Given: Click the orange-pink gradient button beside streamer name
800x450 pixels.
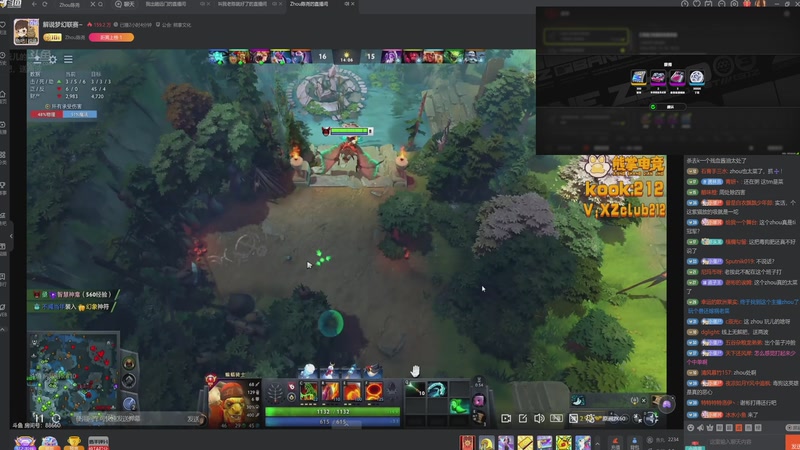Looking at the screenshot, I should 111,37.
